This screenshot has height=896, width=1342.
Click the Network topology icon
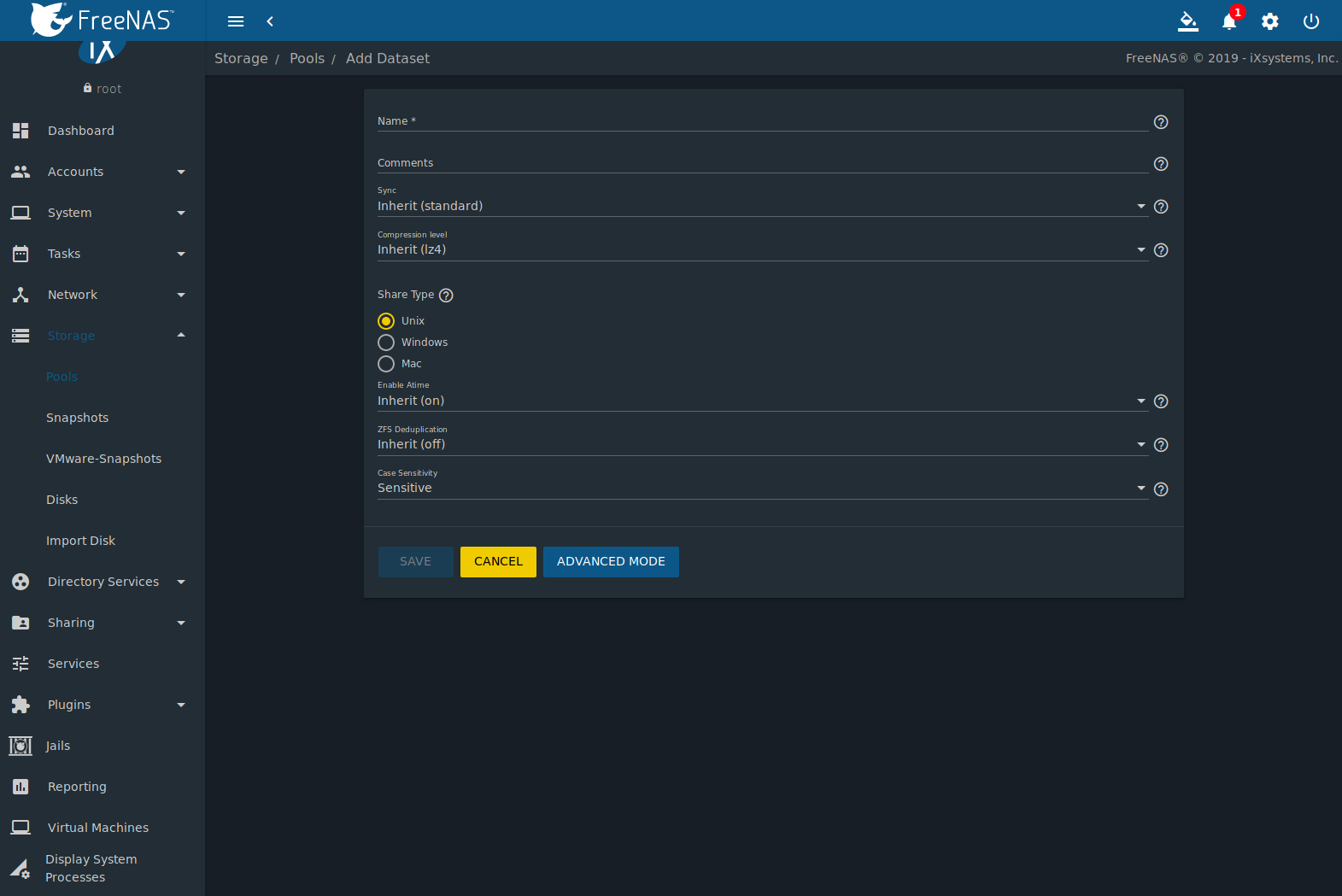pyautogui.click(x=21, y=295)
